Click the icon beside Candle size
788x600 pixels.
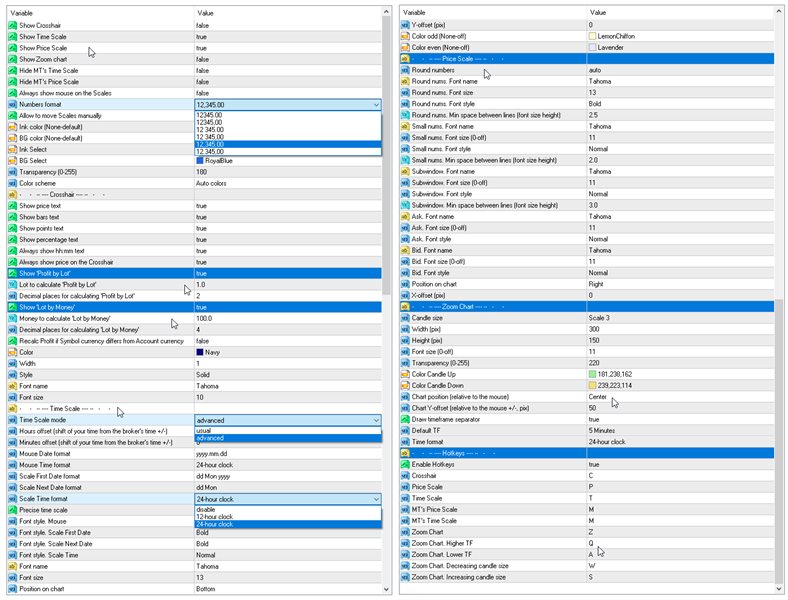tap(405, 318)
